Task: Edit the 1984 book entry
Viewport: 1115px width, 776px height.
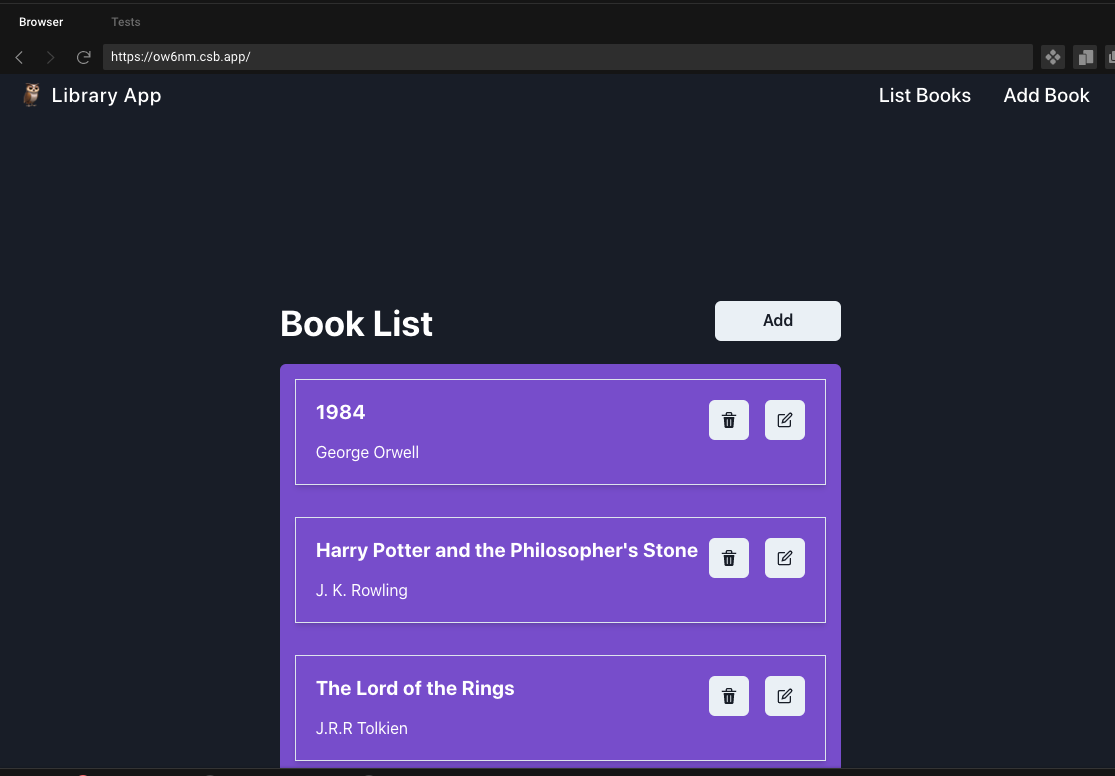Action: 785,420
